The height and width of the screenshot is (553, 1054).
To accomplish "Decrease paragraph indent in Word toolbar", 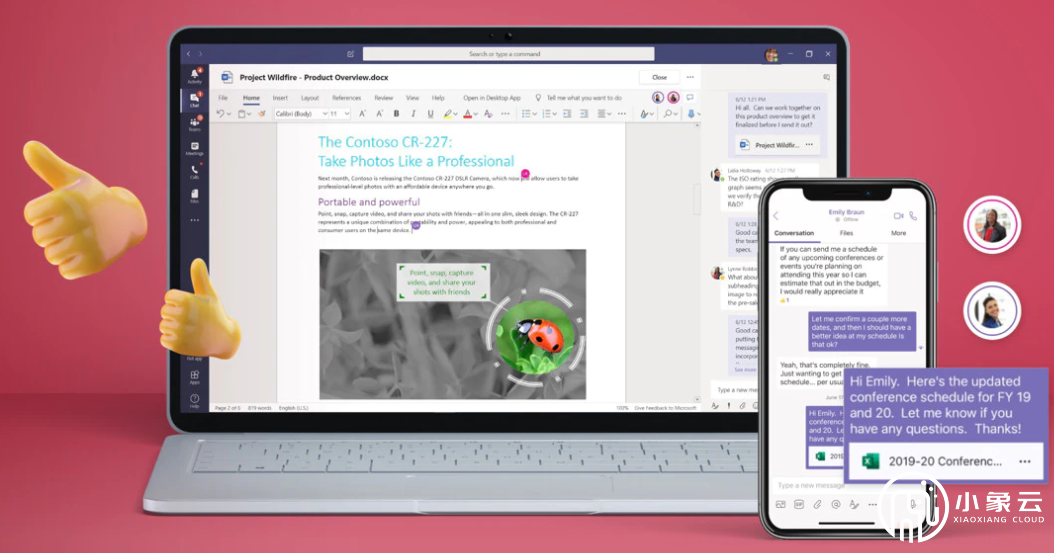I will (567, 114).
